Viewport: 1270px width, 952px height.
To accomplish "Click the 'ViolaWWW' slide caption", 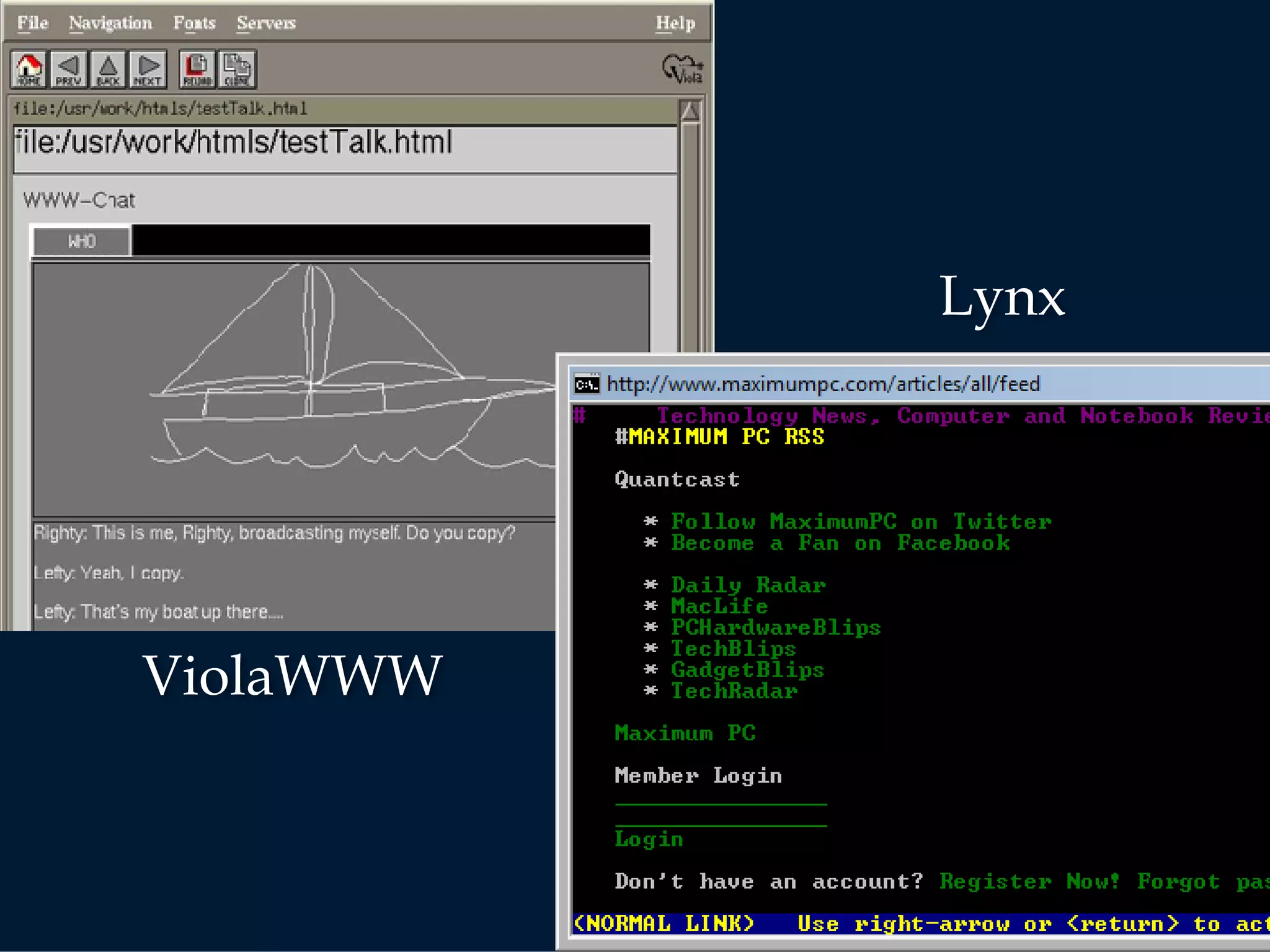I will (293, 676).
